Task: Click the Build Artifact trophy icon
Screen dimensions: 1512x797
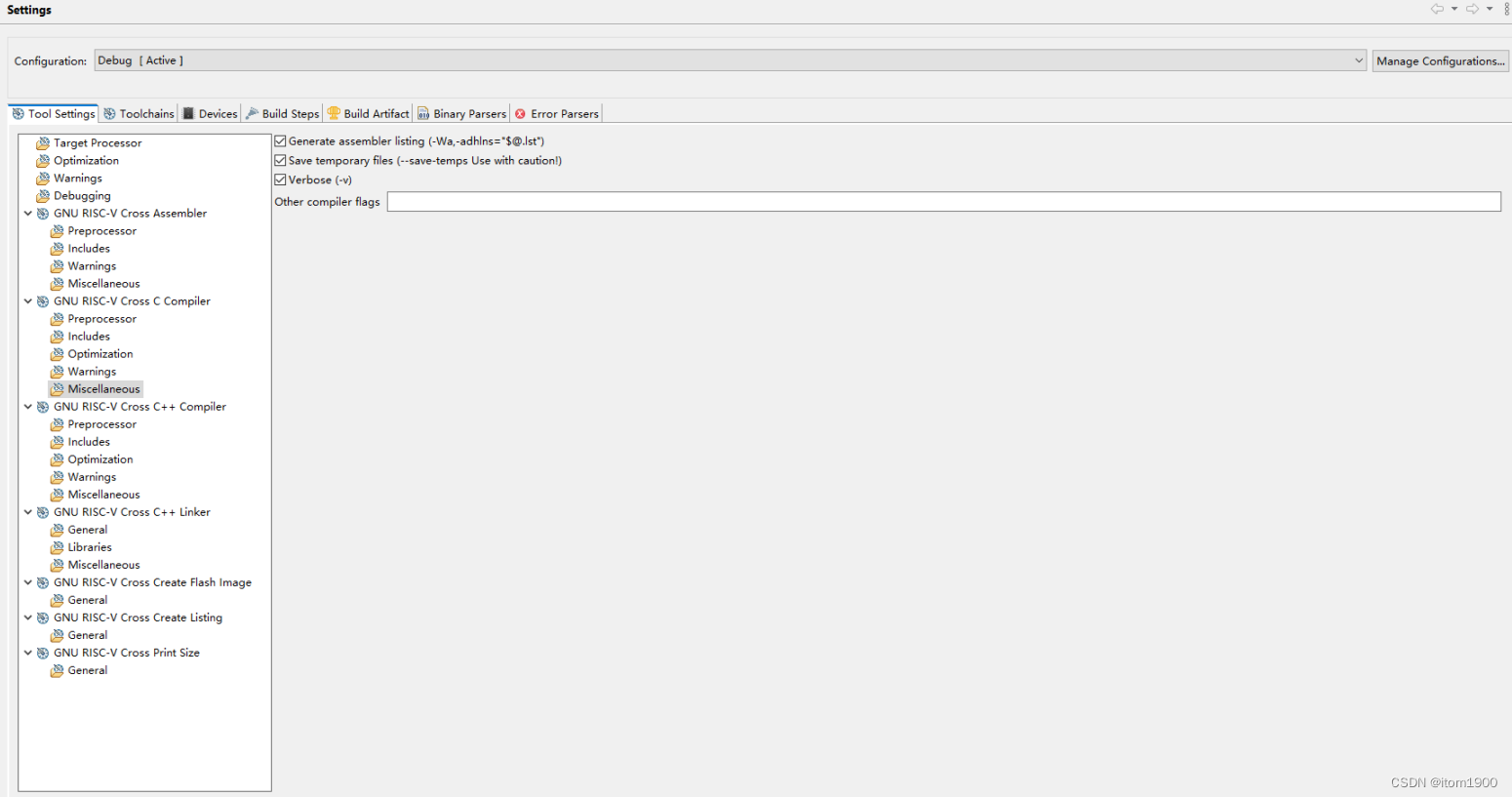Action: pos(334,114)
